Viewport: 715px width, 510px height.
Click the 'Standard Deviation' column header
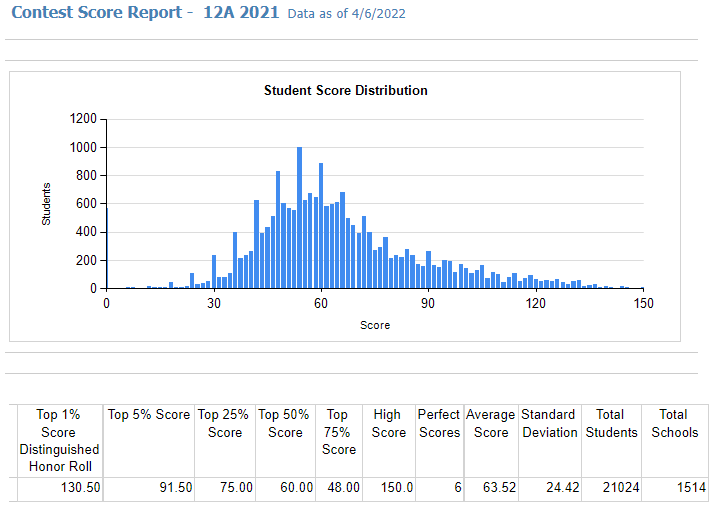click(549, 423)
